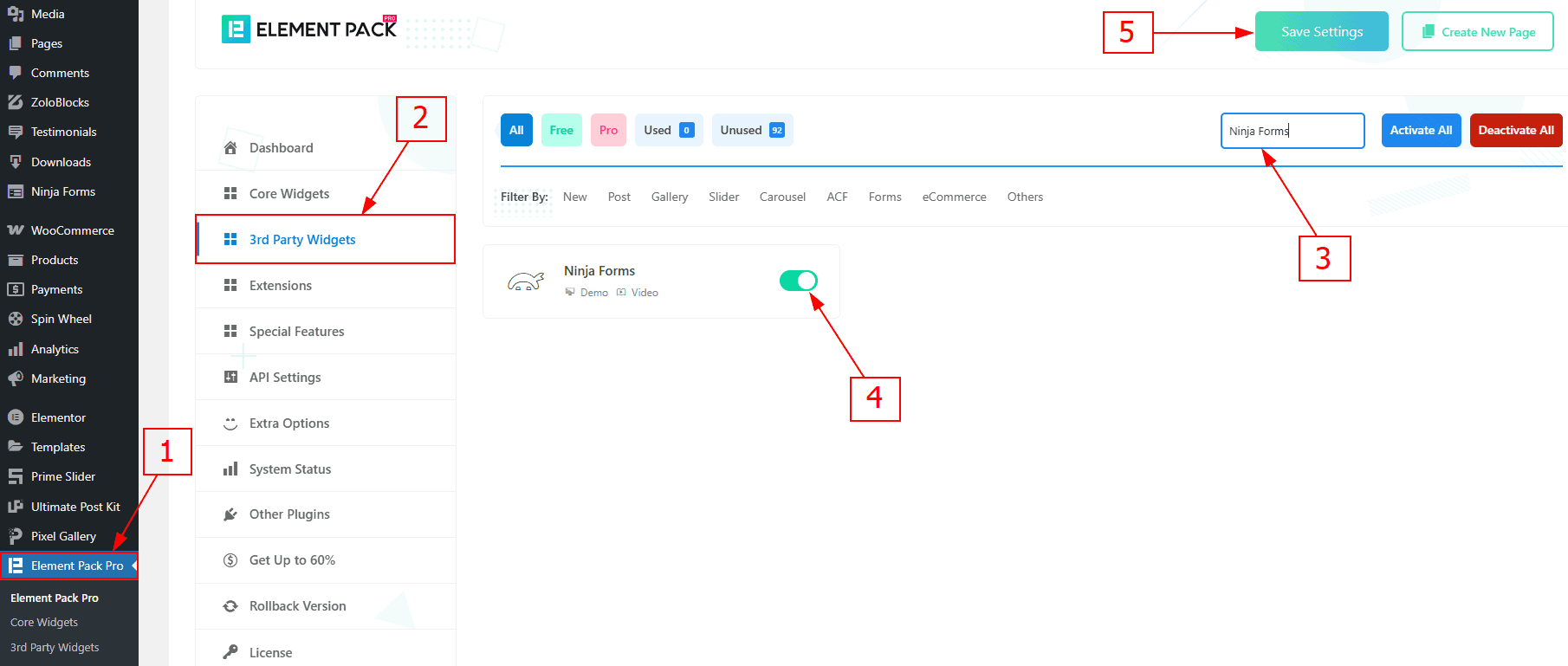The height and width of the screenshot is (666, 1568).
Task: Click the Elementor circle icon
Action: tap(16, 417)
